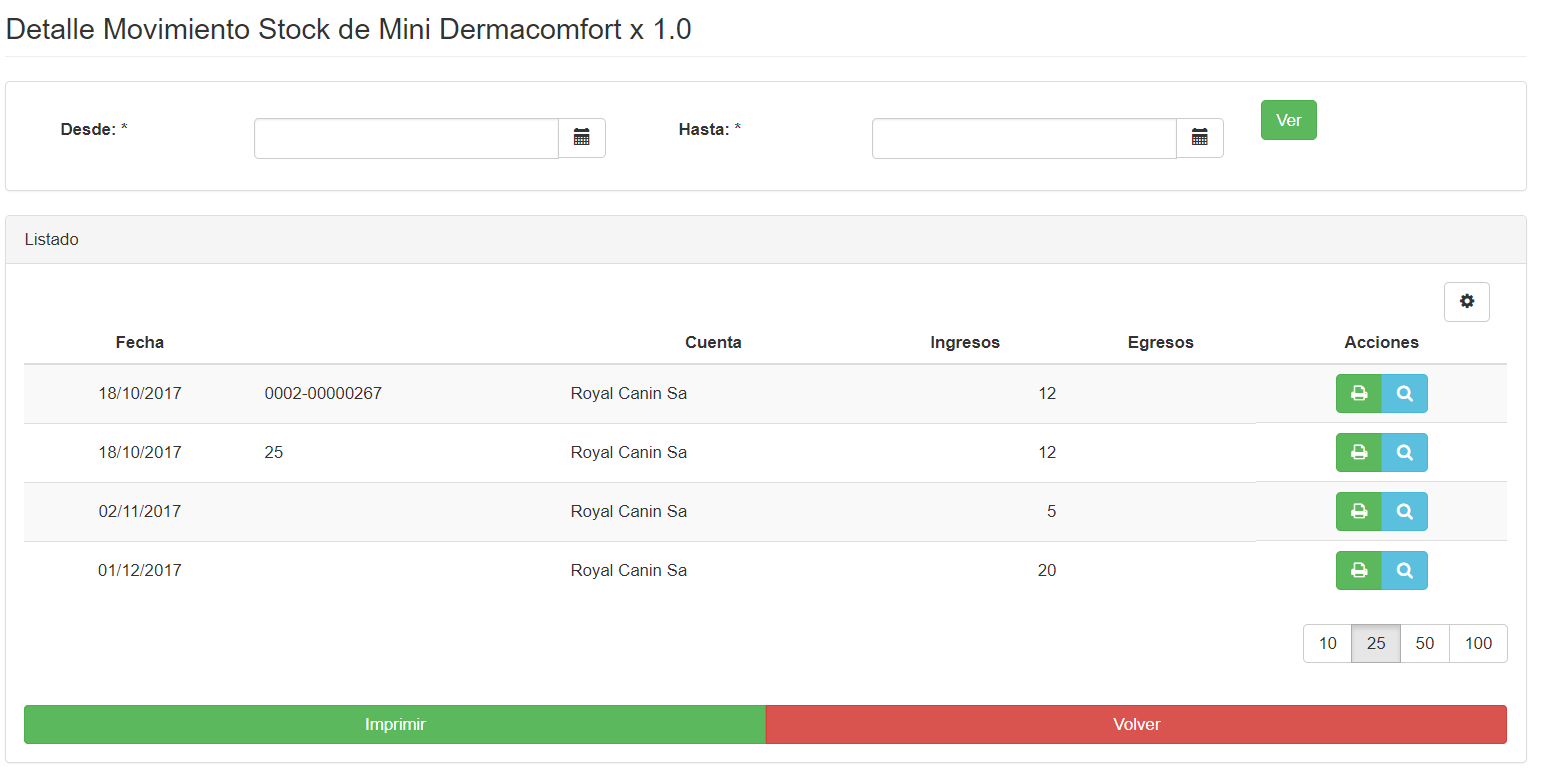1541x776 pixels.
Task: Click the Listado panel heading
Action: coord(766,240)
